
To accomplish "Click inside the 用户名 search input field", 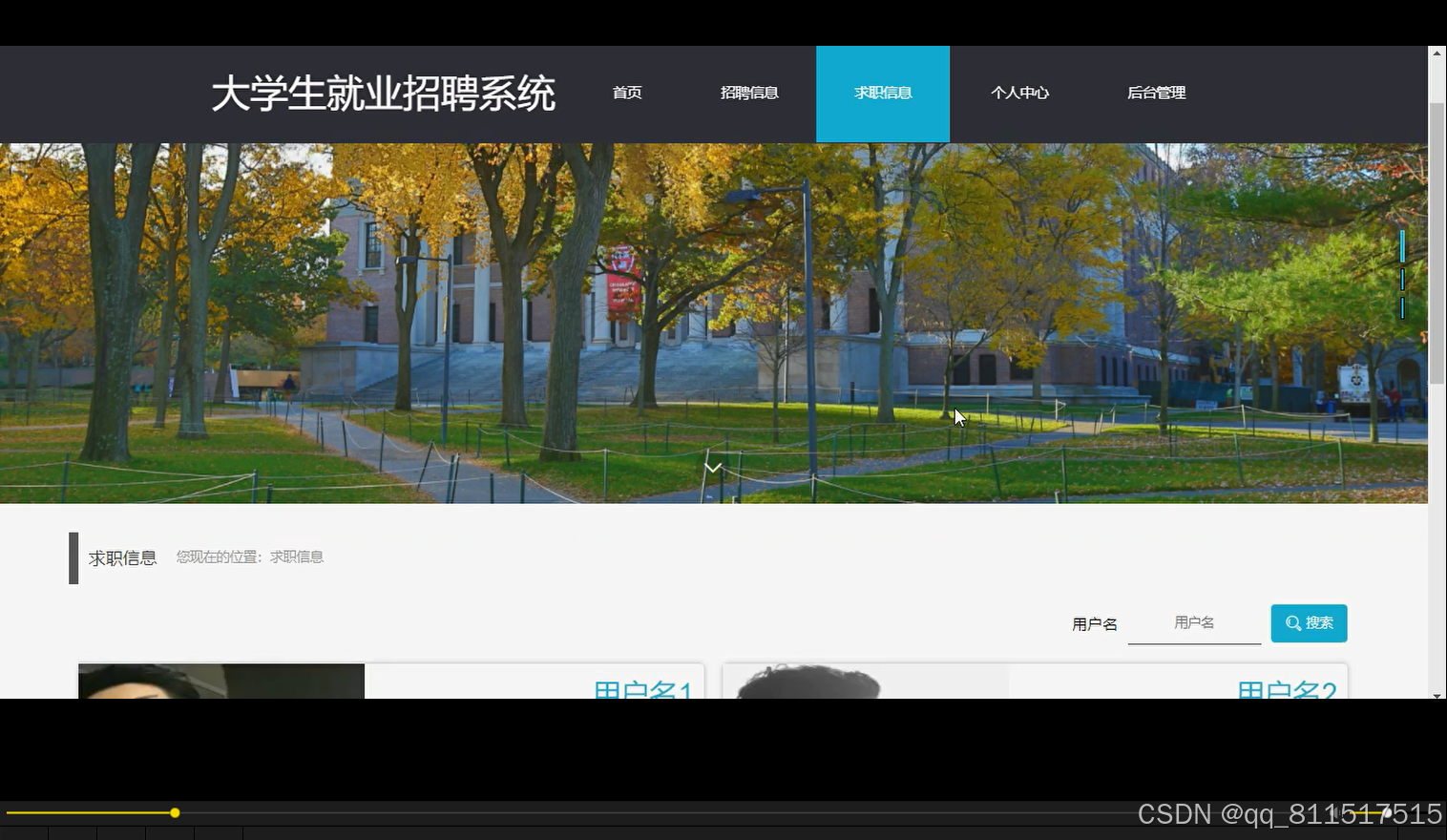I will [x=1194, y=622].
